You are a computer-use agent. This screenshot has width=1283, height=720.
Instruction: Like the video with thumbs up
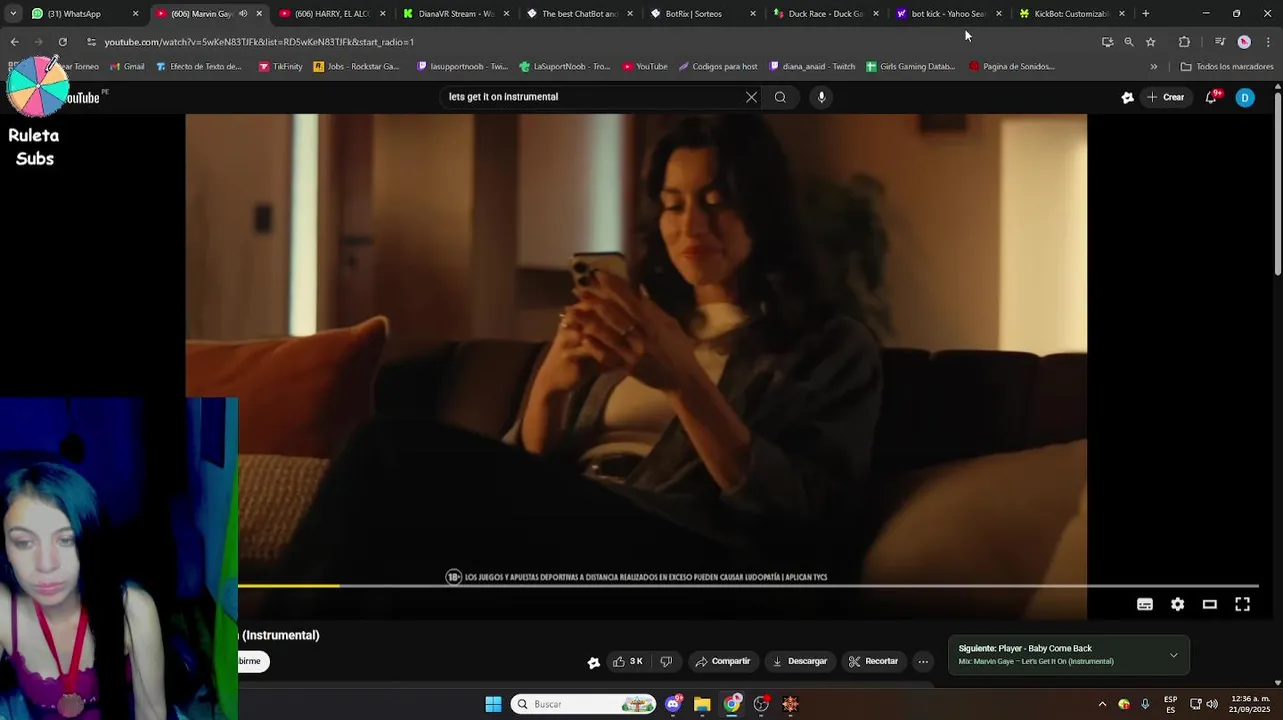(628, 661)
